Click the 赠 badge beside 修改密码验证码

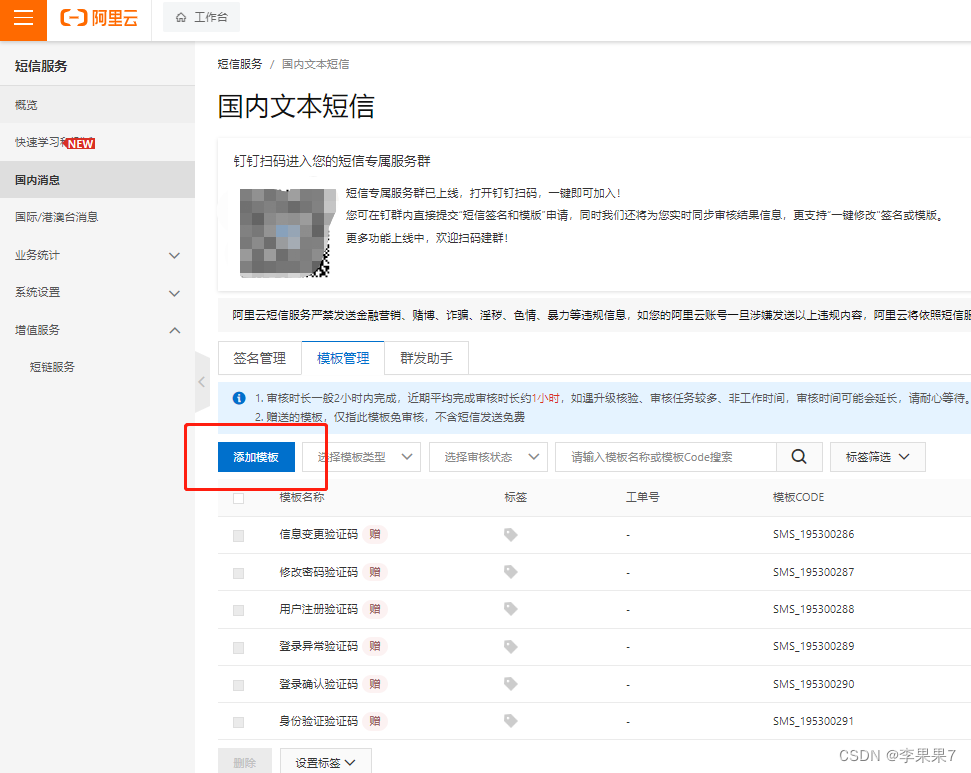[x=375, y=572]
